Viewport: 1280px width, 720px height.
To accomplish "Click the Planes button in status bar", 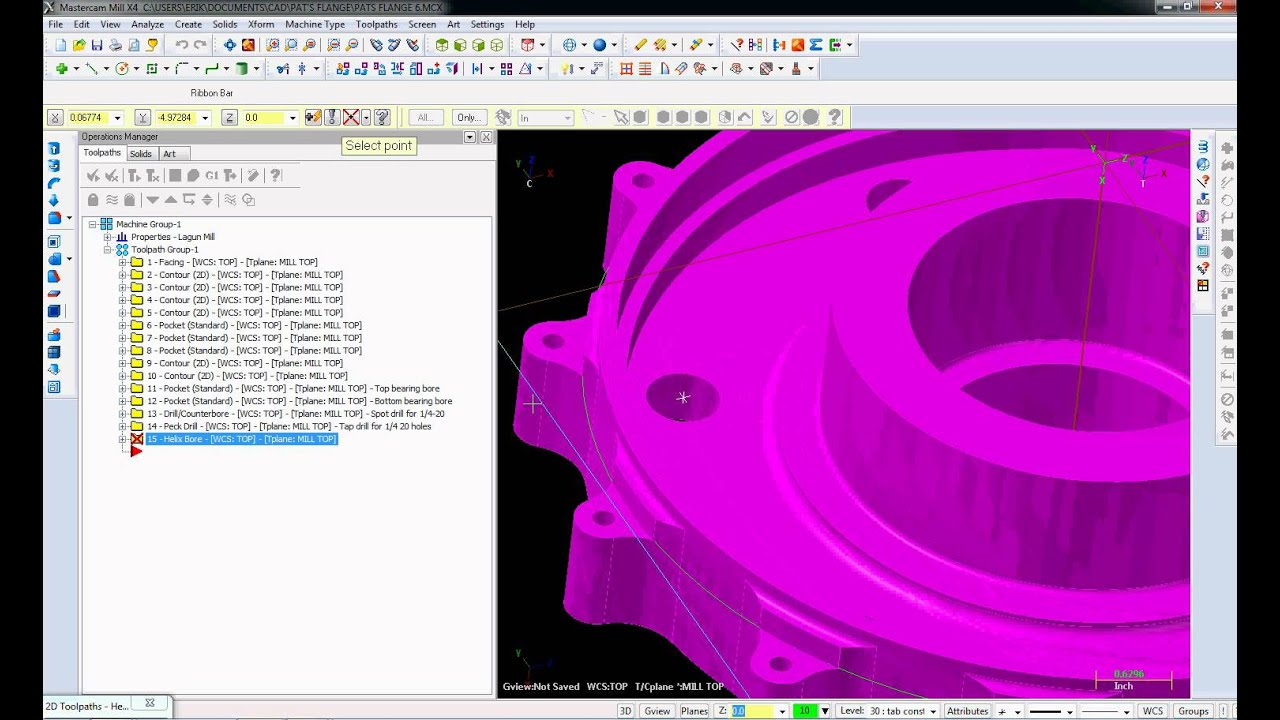I will (x=694, y=711).
